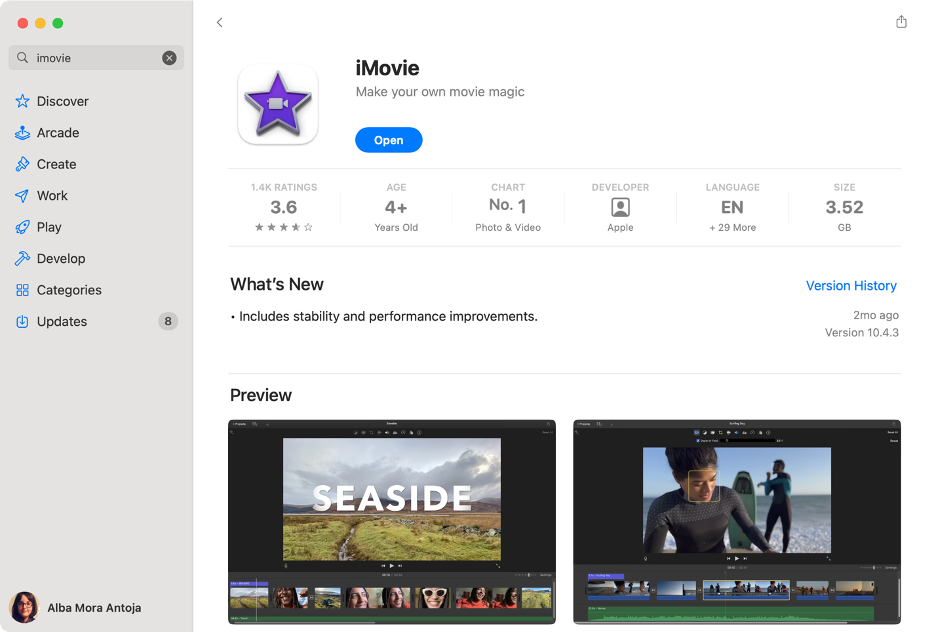Open the Work section
This screenshot has height=632, width=936.
(52, 195)
